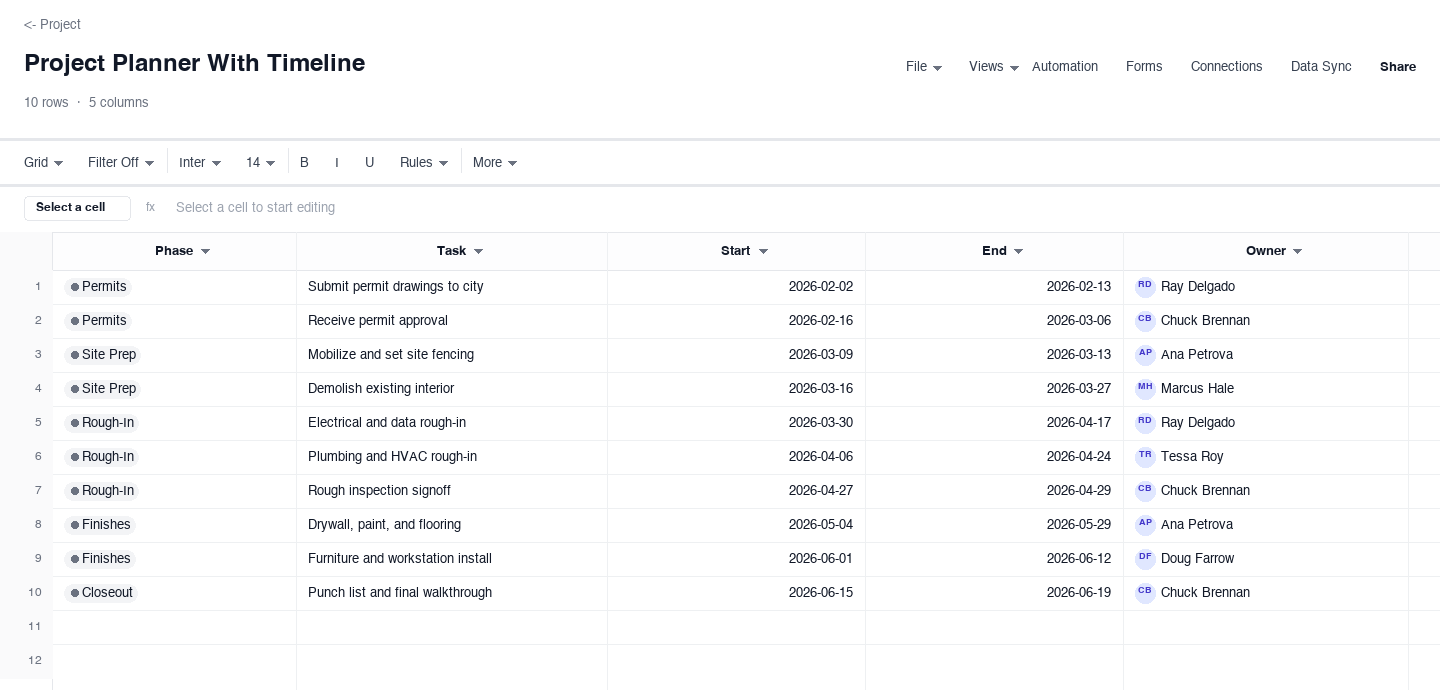1440x690 pixels.
Task: Click the CB avatar in row 10
Action: (x=1145, y=592)
